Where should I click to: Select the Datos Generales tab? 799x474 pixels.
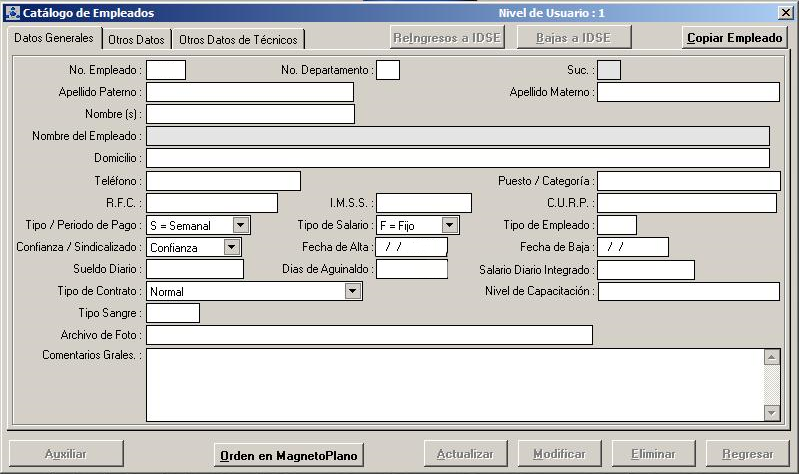[54, 38]
